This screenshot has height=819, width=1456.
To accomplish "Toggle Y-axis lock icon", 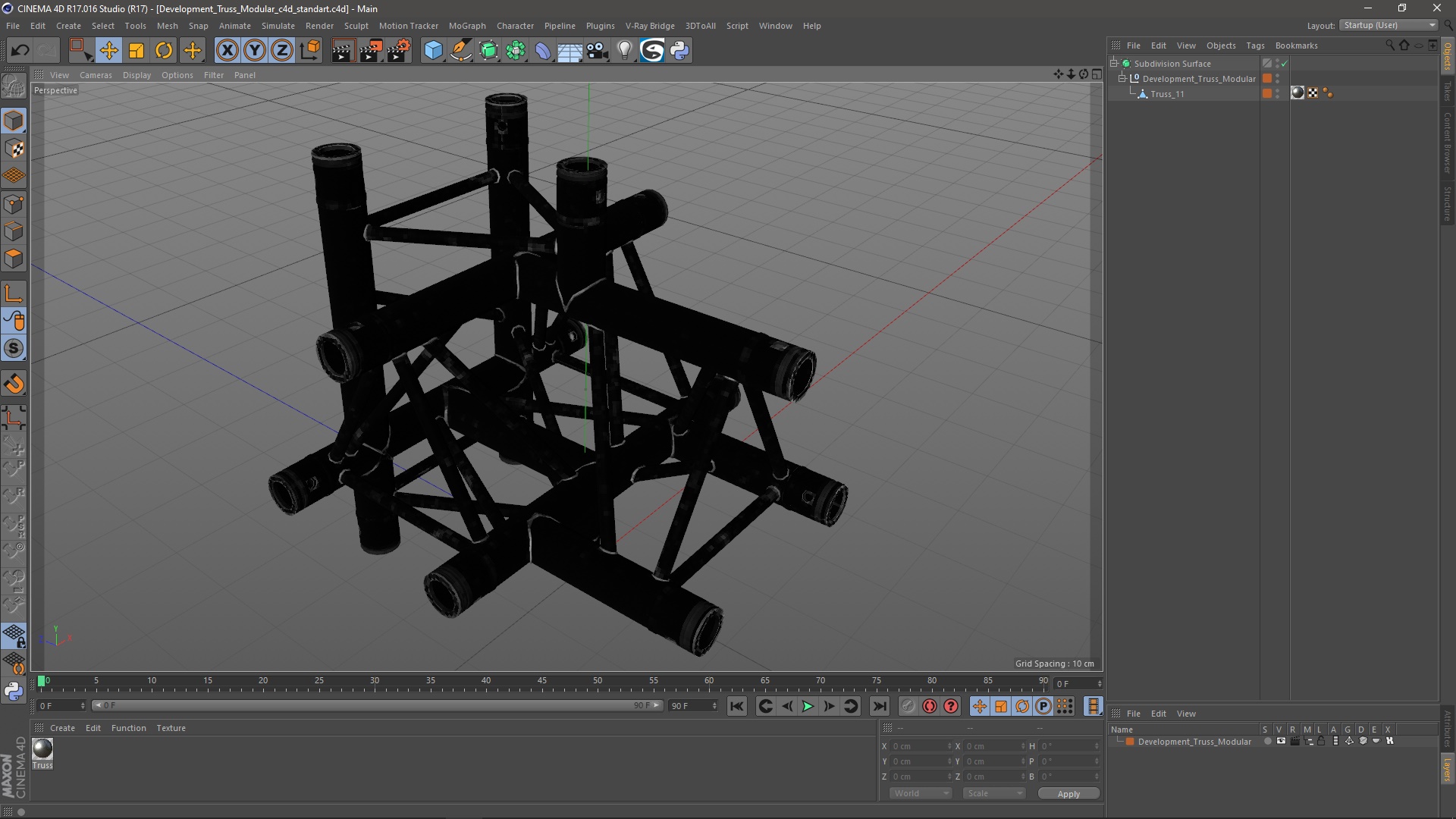I will coord(255,50).
